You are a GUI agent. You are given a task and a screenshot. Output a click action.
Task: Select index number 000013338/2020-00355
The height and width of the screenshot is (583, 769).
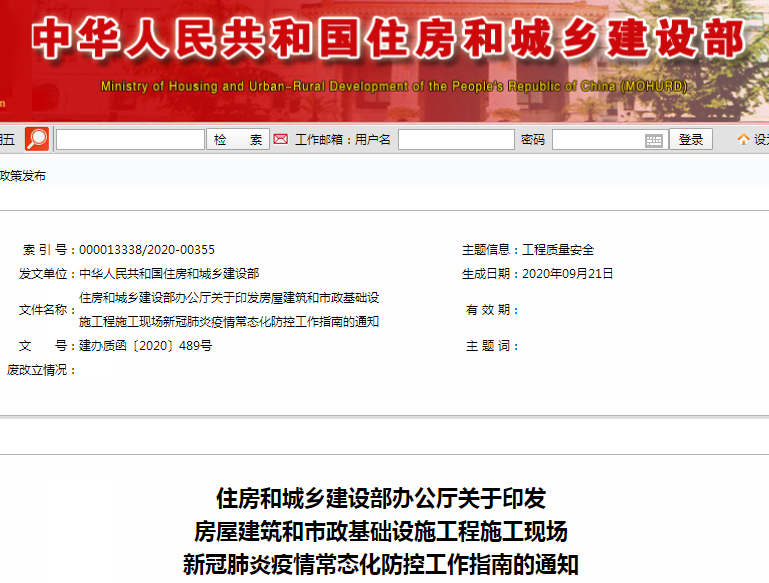(x=147, y=250)
